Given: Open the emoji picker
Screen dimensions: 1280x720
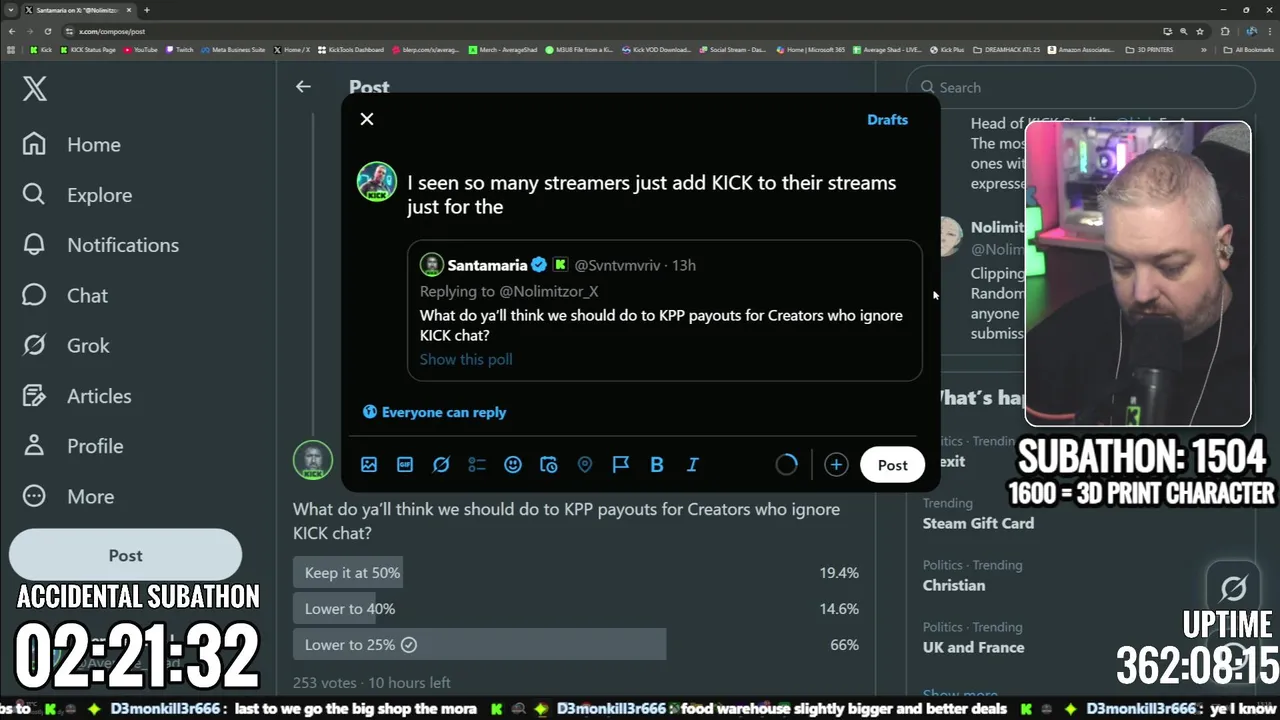Looking at the screenshot, I should [513, 464].
